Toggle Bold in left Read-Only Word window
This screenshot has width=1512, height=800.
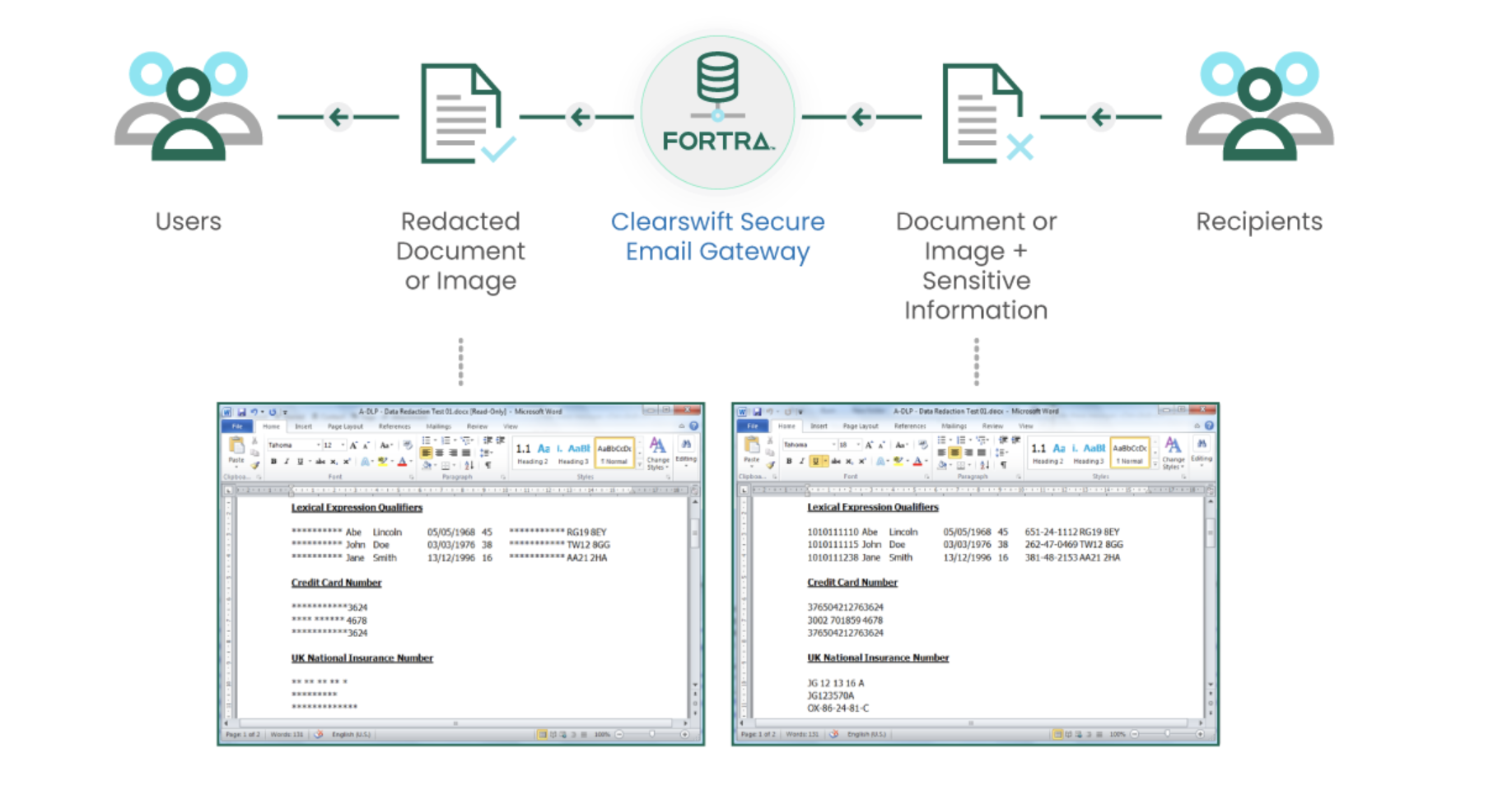273,462
